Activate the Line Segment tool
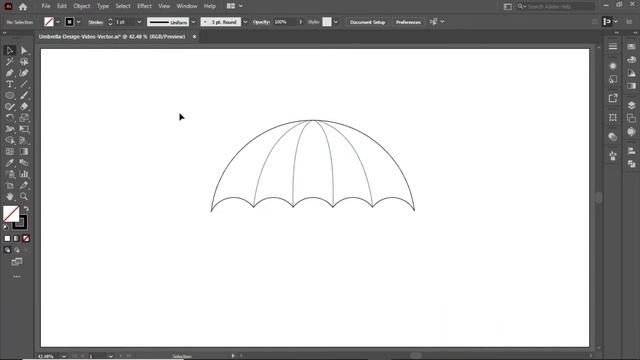Viewport: 640px width, 360px height. [x=24, y=84]
